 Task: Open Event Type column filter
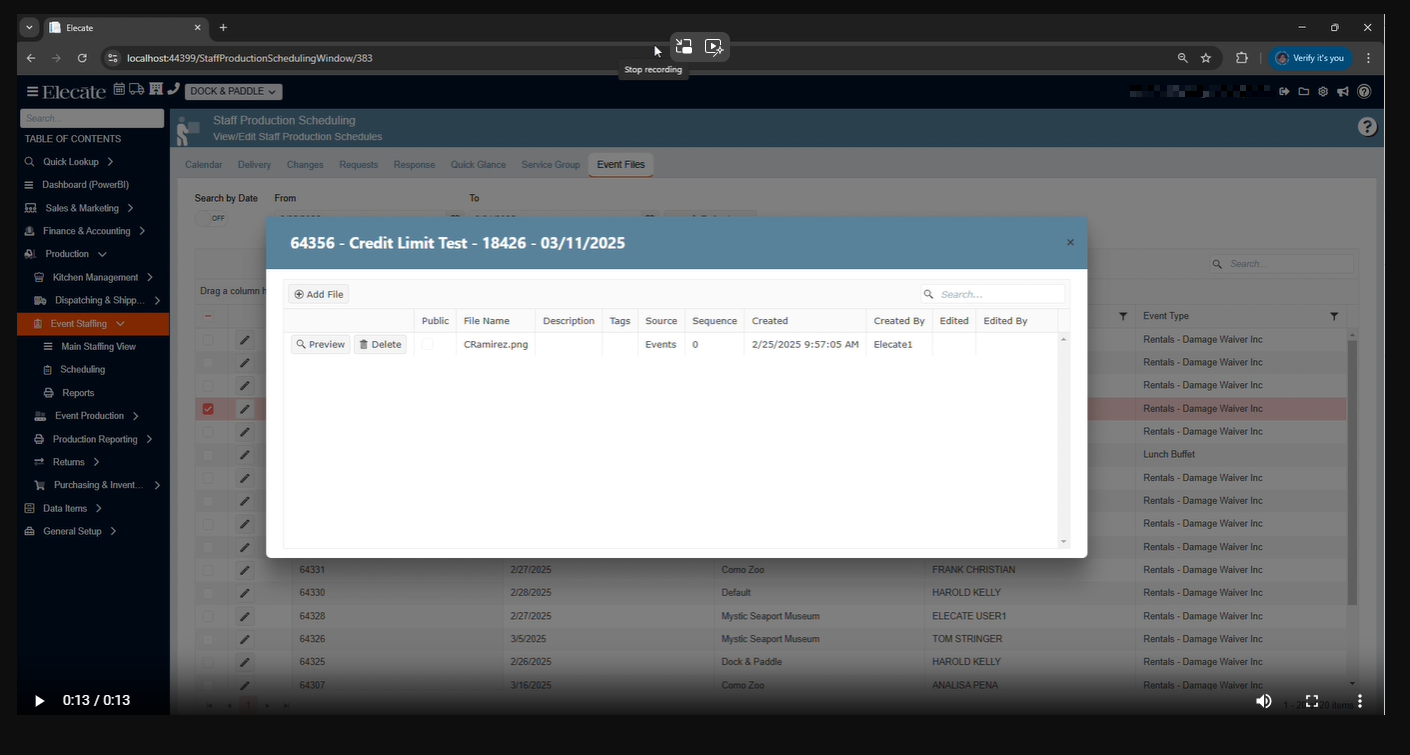click(x=1334, y=316)
